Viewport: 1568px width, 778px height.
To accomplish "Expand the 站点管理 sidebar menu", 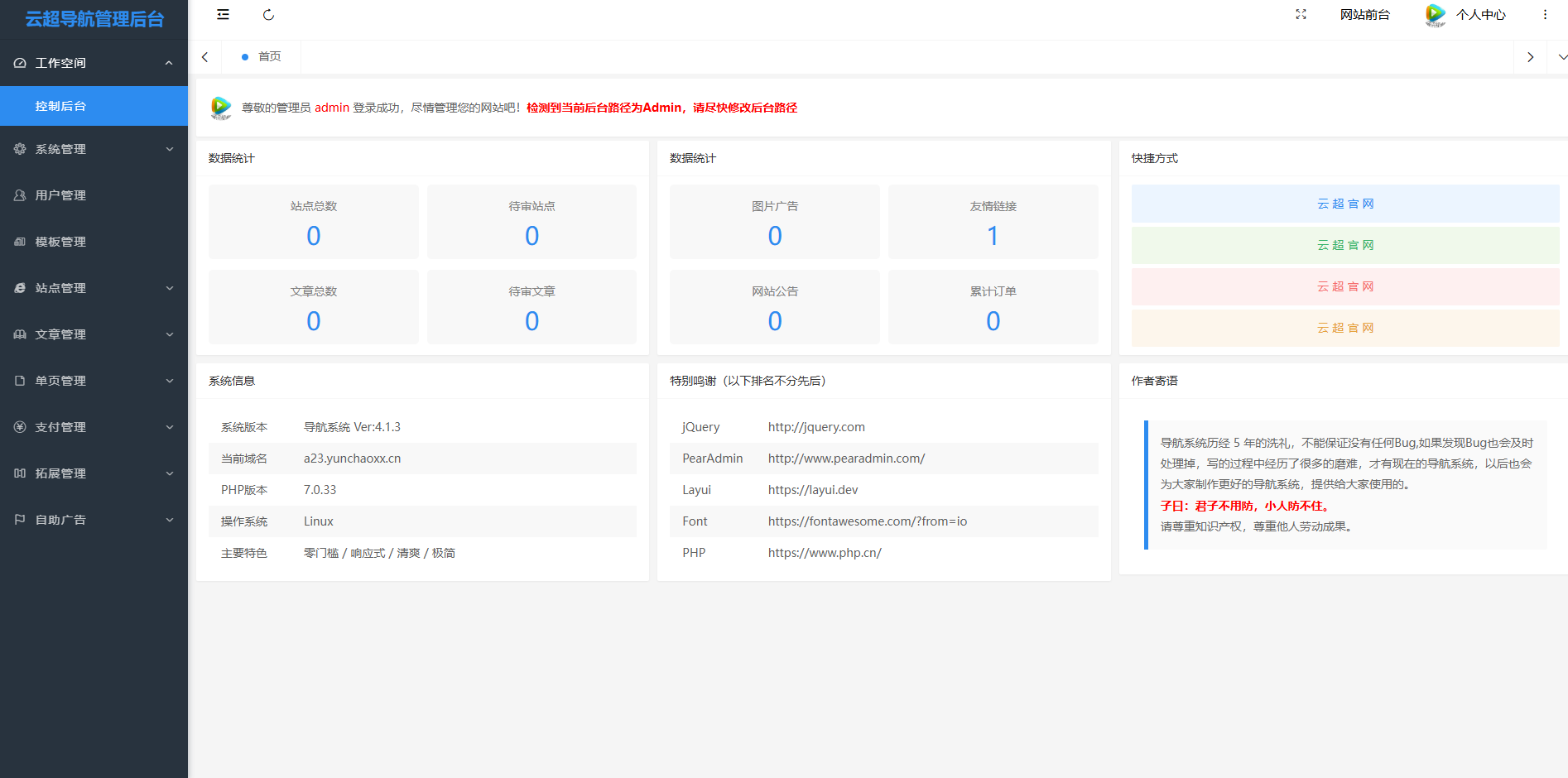I will coord(94,288).
